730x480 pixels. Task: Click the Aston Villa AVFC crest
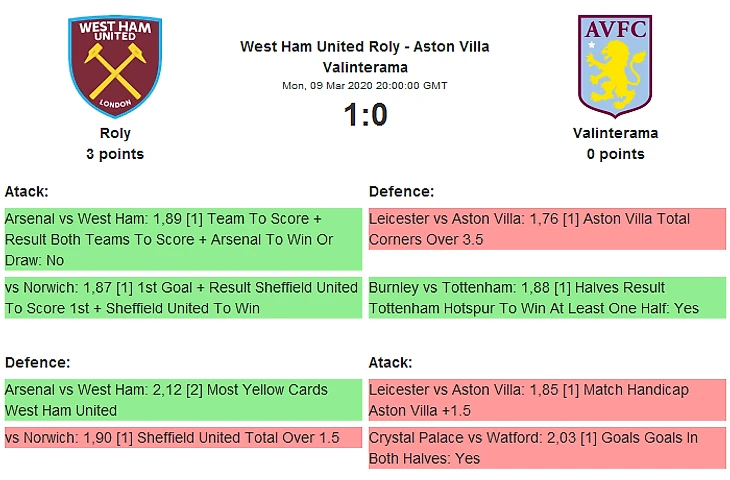pos(615,65)
